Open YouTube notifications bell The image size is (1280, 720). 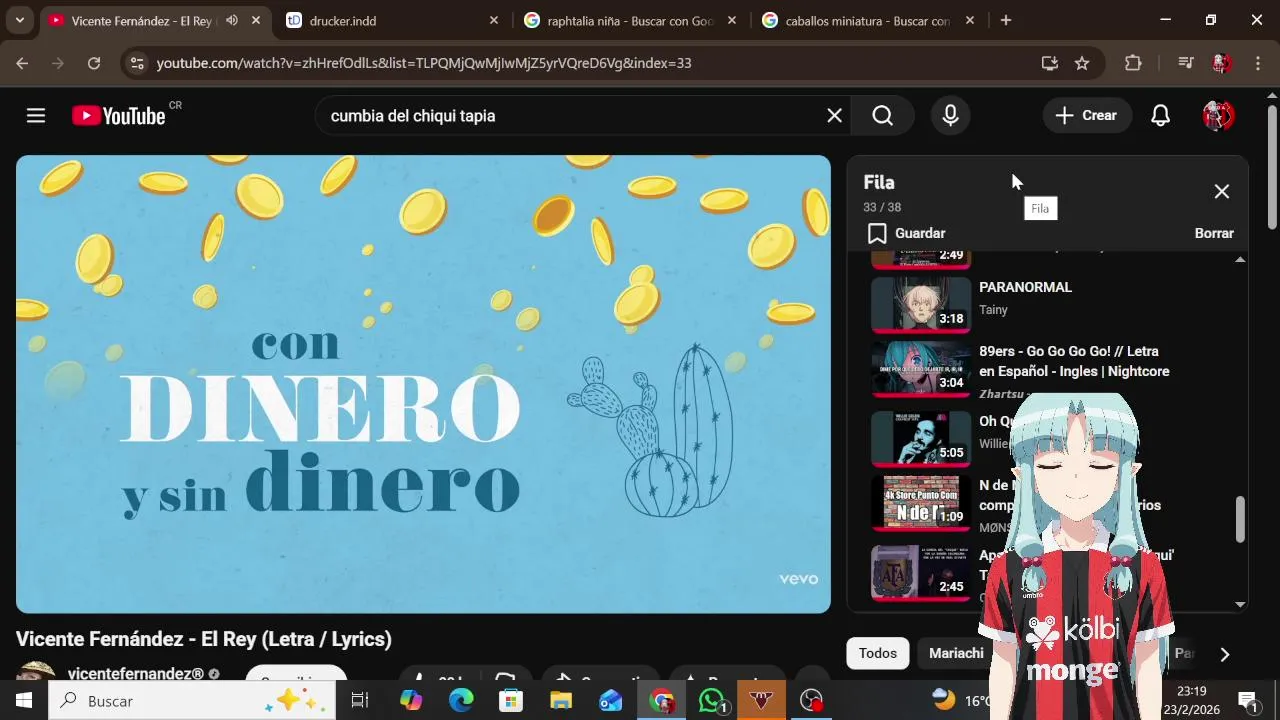tap(1160, 116)
